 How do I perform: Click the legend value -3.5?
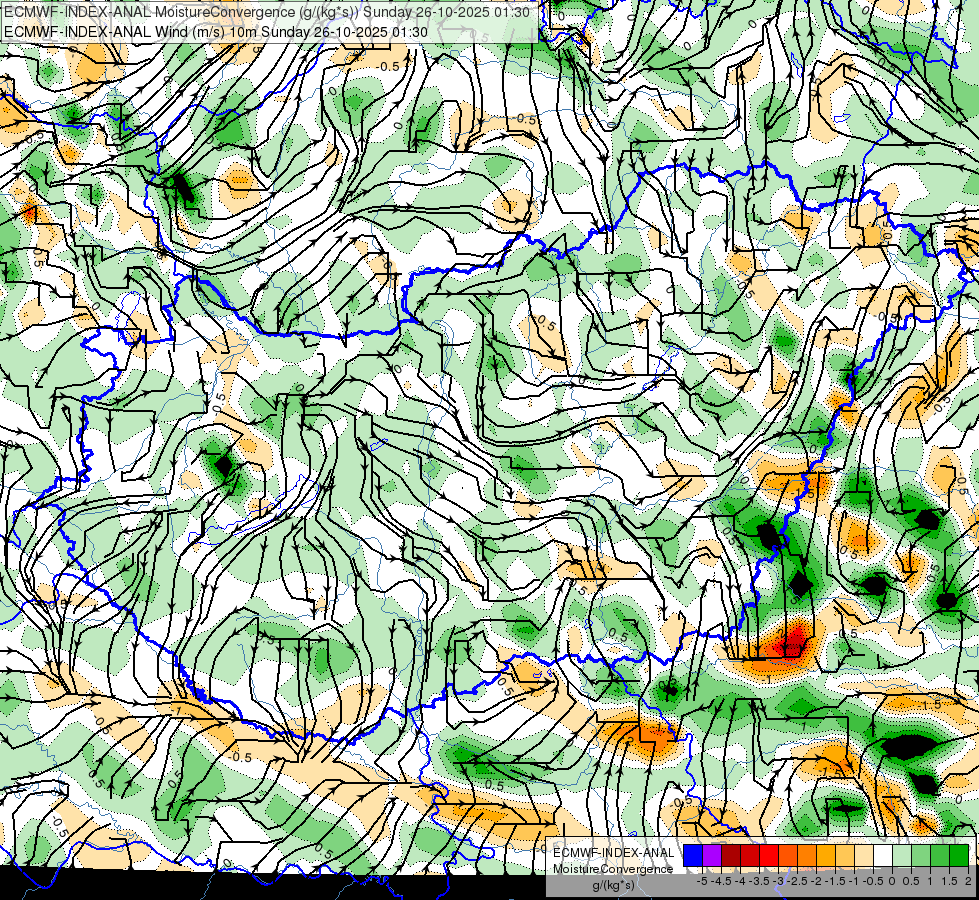coord(759,881)
